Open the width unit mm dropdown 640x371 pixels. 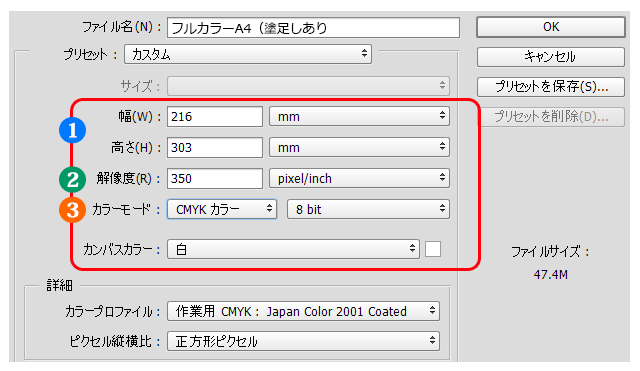pyautogui.click(x=359, y=117)
